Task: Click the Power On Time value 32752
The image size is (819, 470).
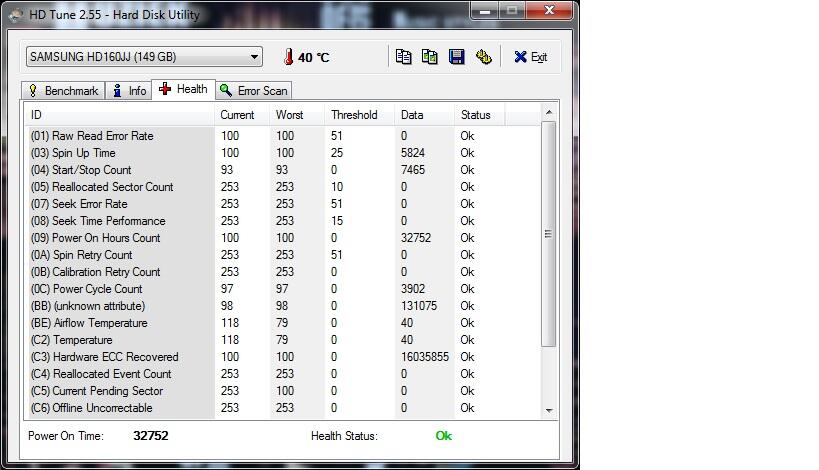Action: 150,436
